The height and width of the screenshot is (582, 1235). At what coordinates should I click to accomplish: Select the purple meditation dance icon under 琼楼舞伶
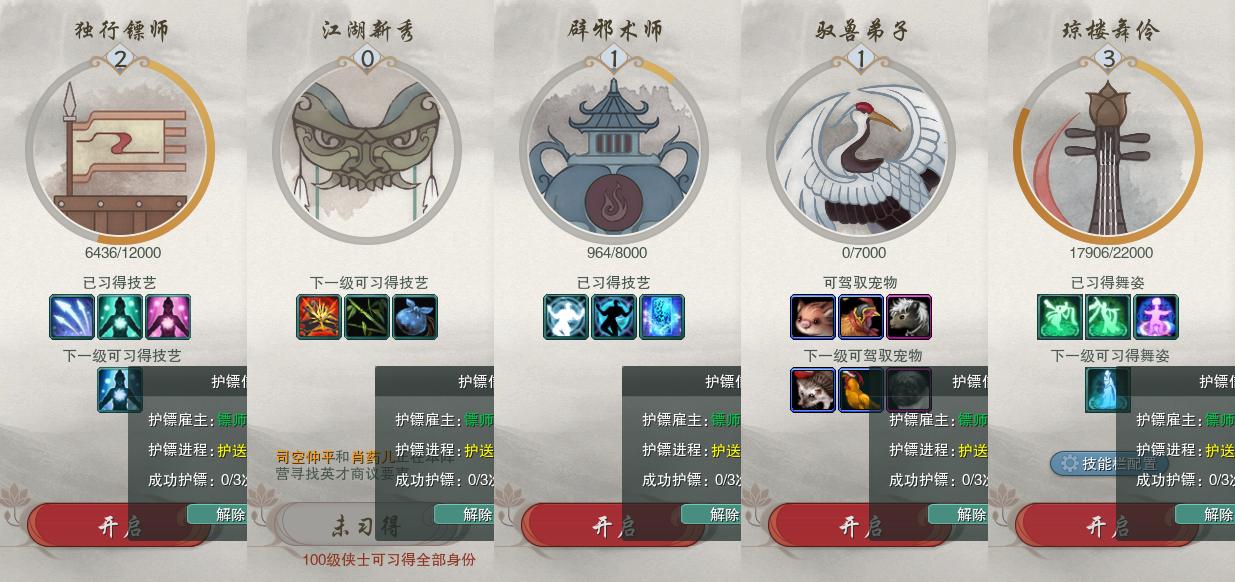click(x=1156, y=317)
